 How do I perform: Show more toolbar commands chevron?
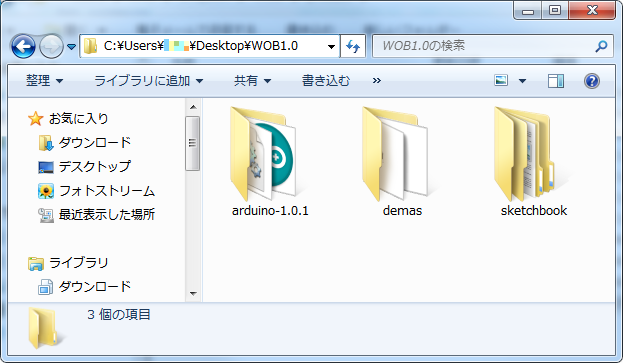coord(377,81)
